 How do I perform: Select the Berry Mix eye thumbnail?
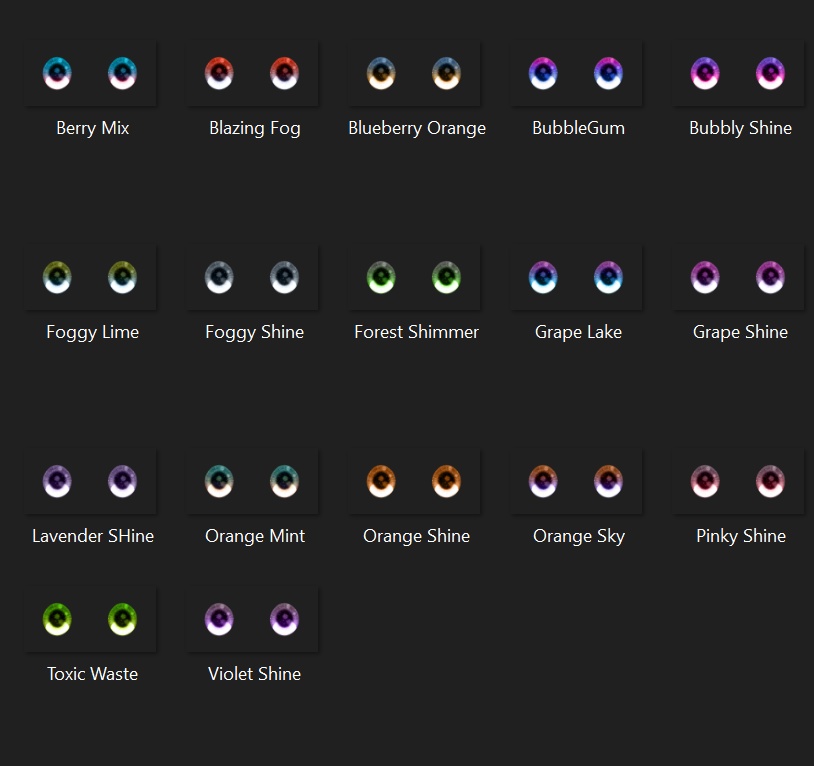(x=90, y=72)
